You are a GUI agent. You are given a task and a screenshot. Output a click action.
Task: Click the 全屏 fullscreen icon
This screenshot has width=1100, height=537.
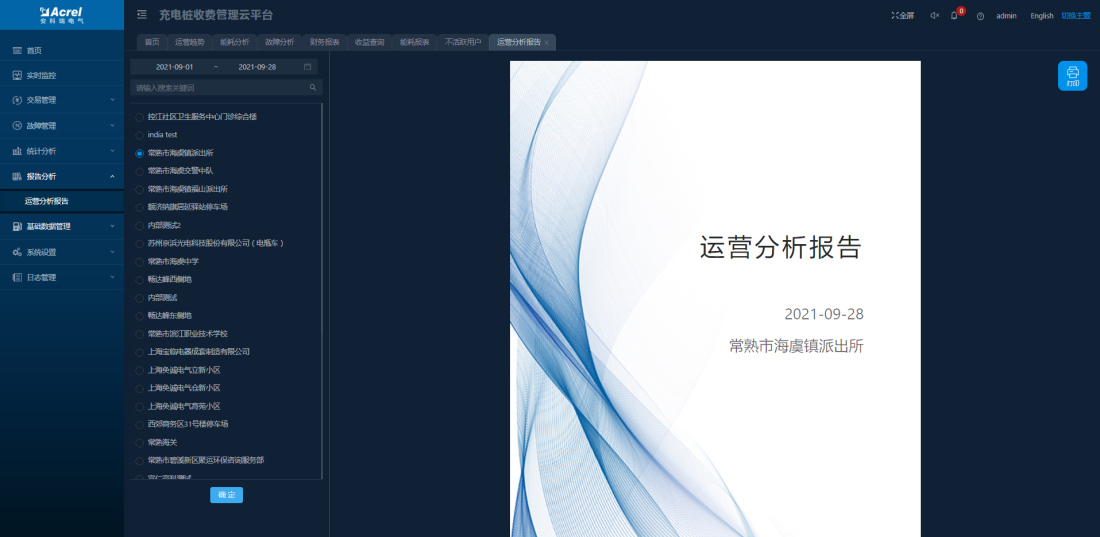point(902,16)
